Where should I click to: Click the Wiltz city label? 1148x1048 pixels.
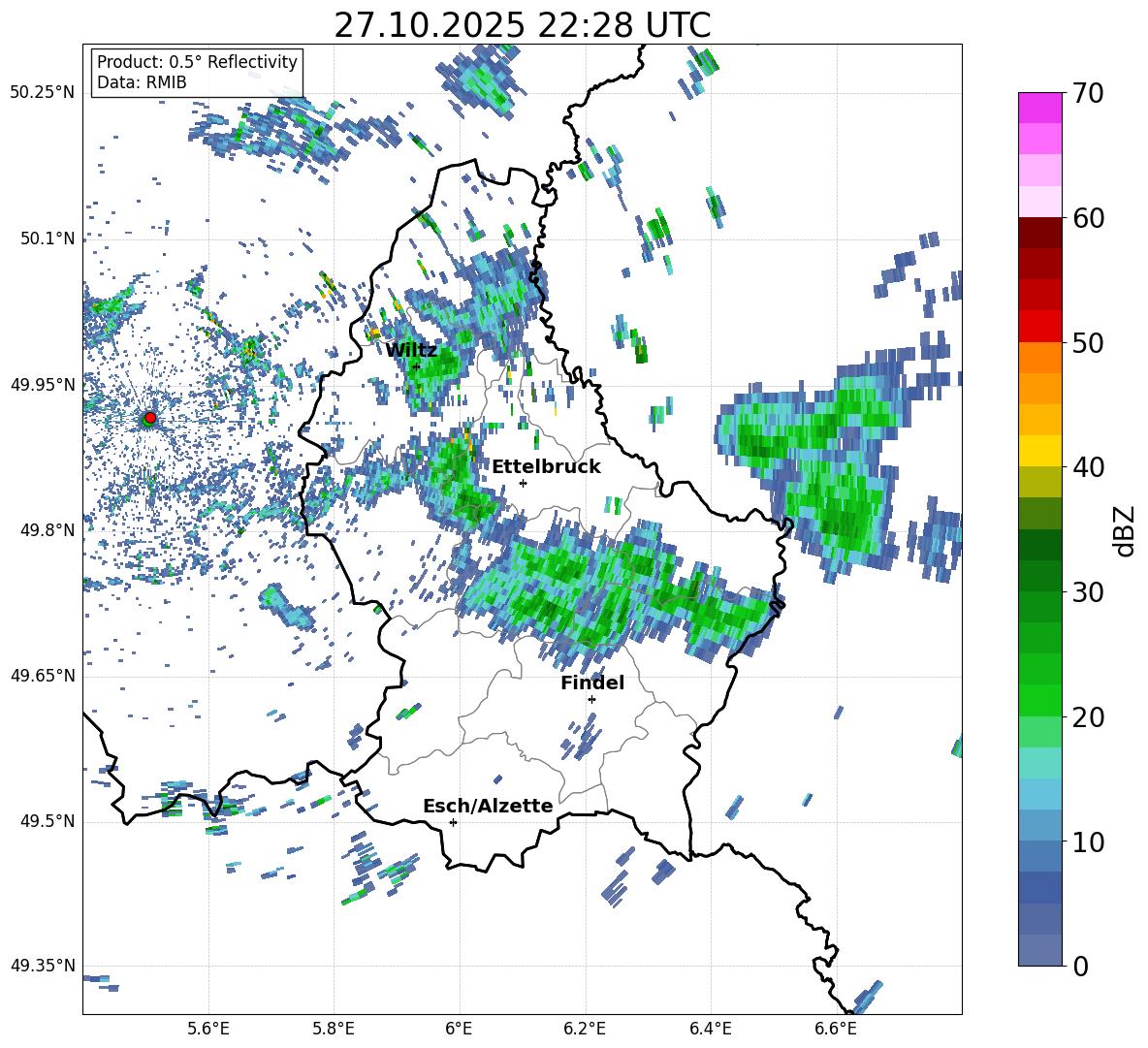411,350
